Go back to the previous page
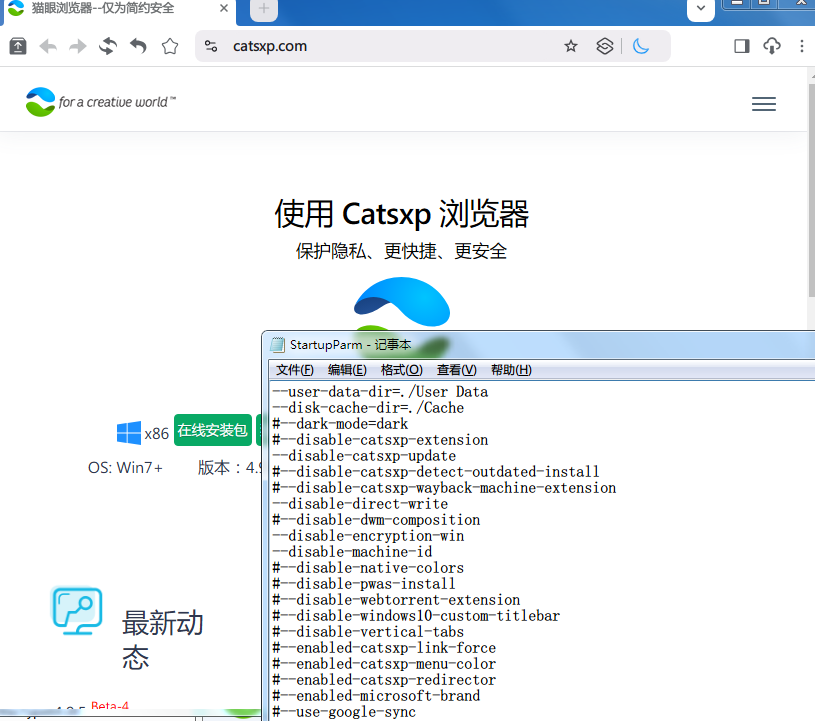This screenshot has height=721, width=815. [48, 46]
